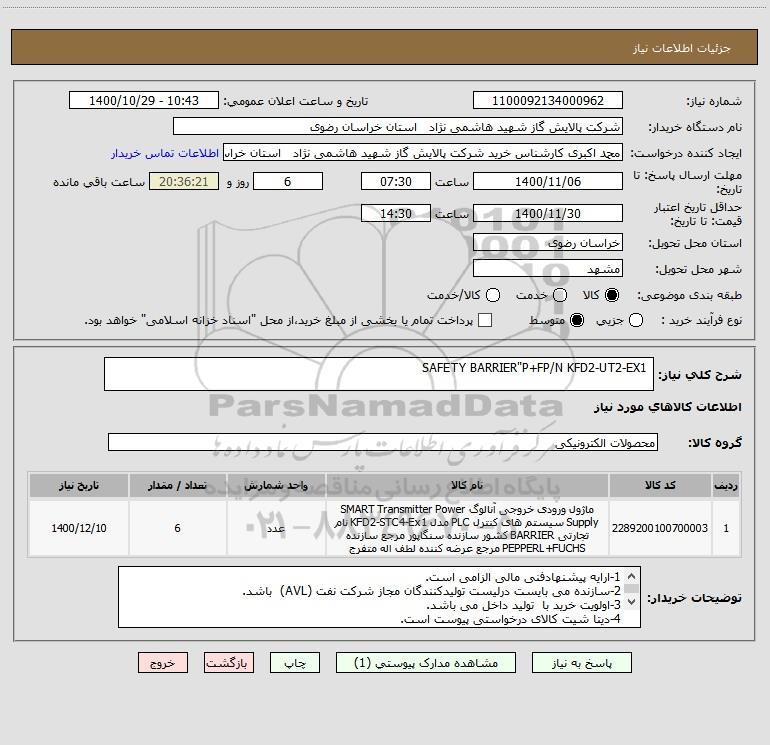
Task: Select the کالا radio button
Action: coord(612,295)
